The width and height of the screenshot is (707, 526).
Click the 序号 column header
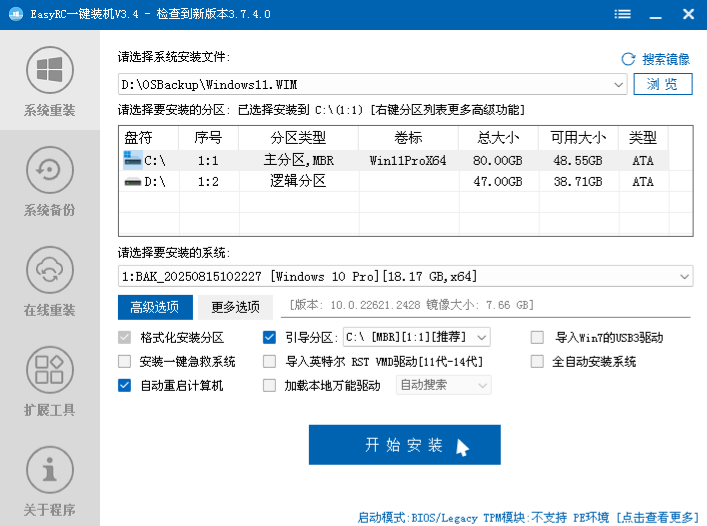click(x=208, y=138)
